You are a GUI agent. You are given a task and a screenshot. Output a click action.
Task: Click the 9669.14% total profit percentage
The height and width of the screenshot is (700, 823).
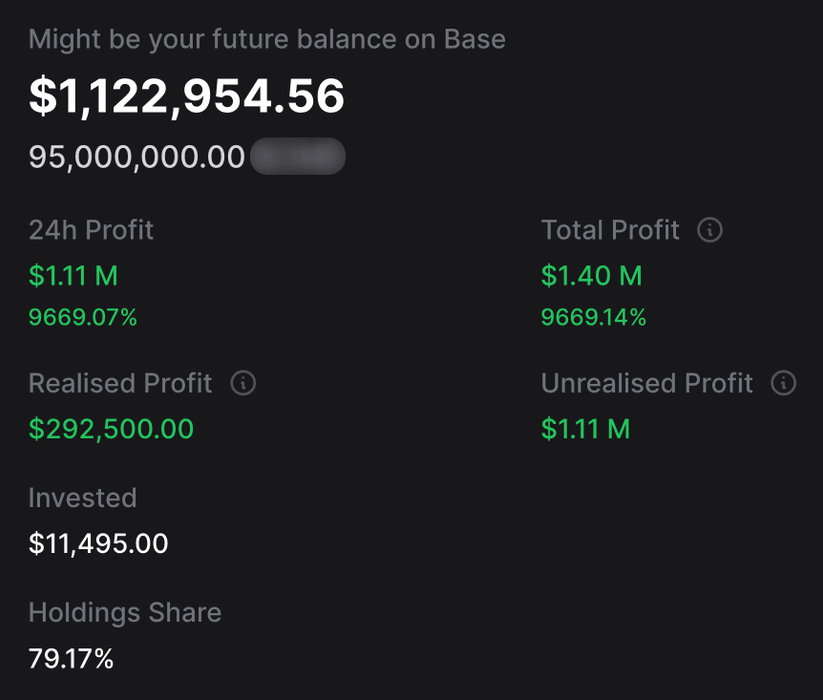(x=594, y=318)
